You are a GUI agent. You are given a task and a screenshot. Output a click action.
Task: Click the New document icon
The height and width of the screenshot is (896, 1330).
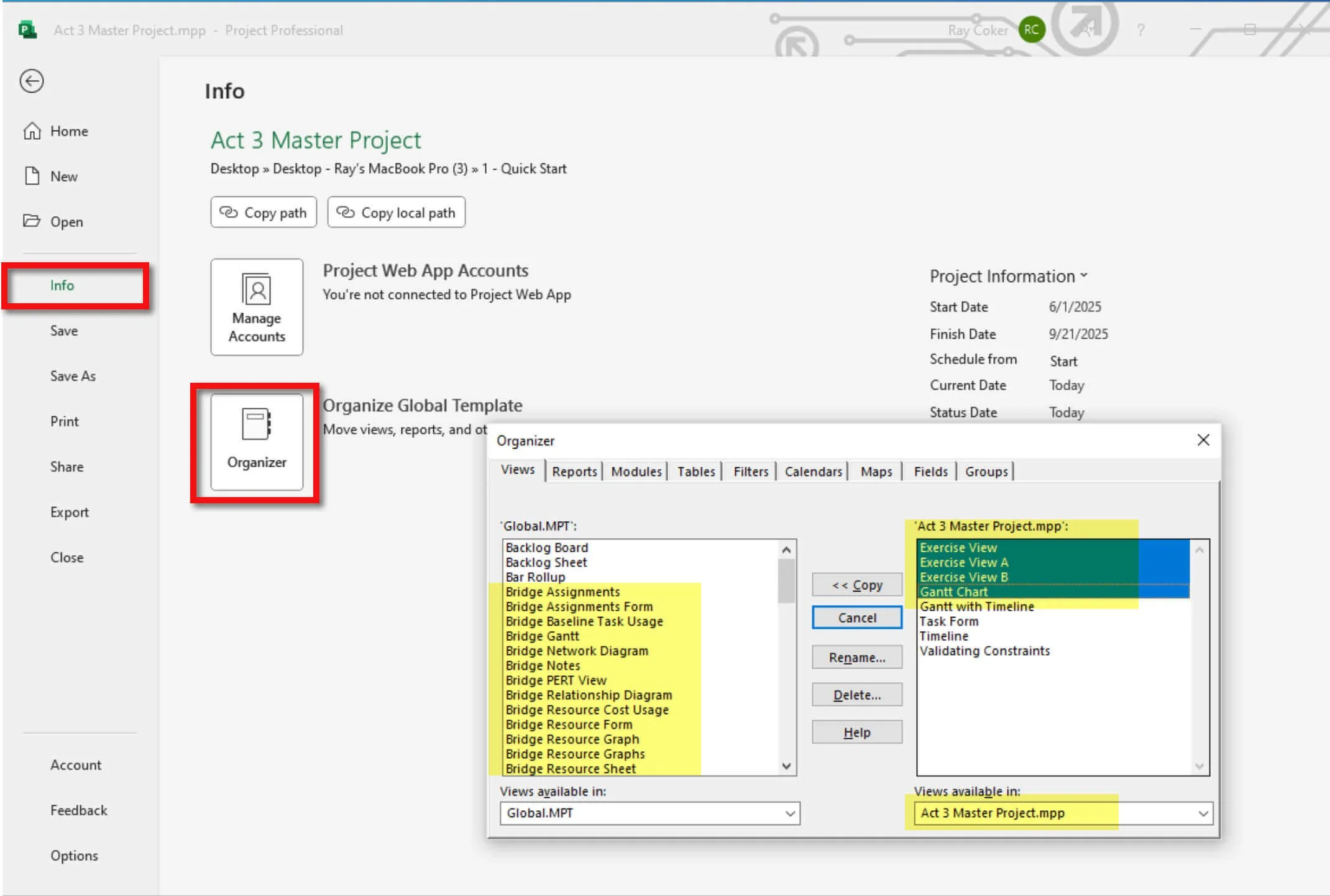32,176
